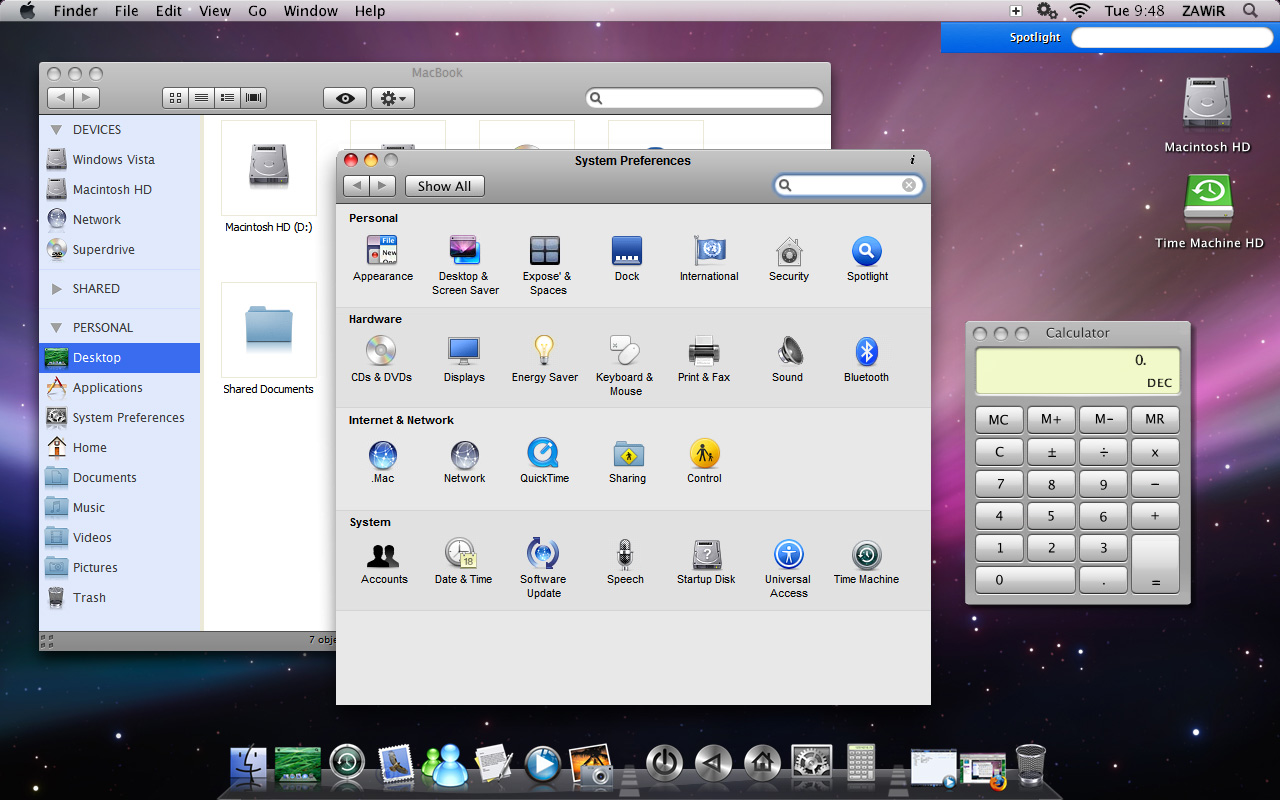Expand the SHARED section in Finder sidebar
This screenshot has height=800, width=1280.
(56, 289)
